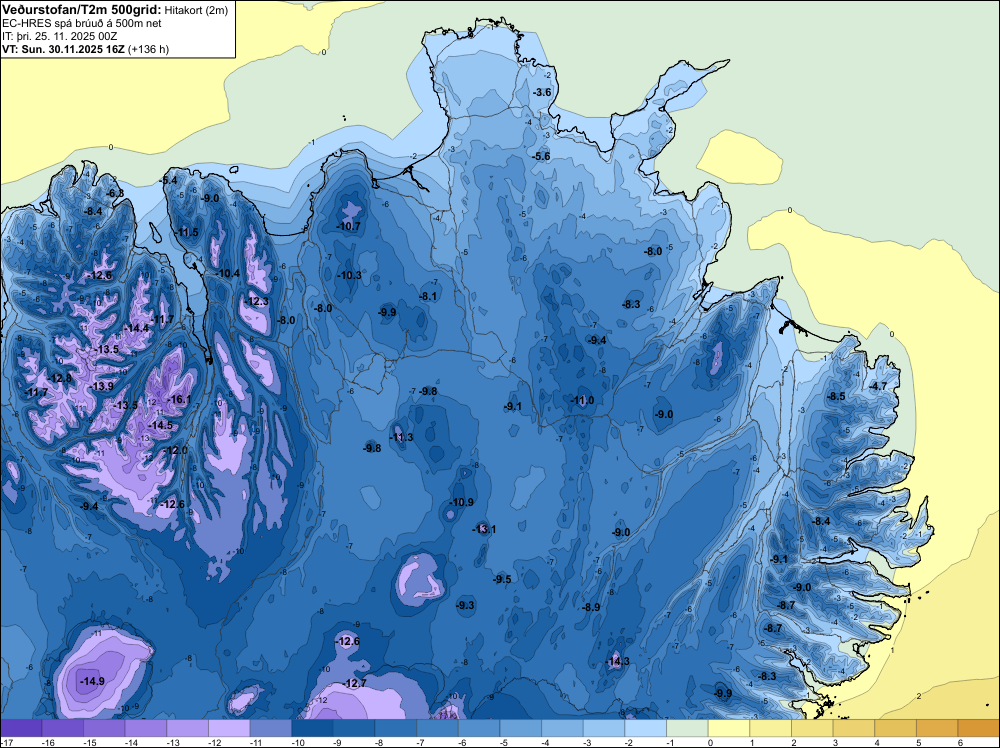Viewport: 1000px width, 748px height.
Task: Click the legend swatch between 3 and 4
Action: pyautogui.click(x=854, y=728)
